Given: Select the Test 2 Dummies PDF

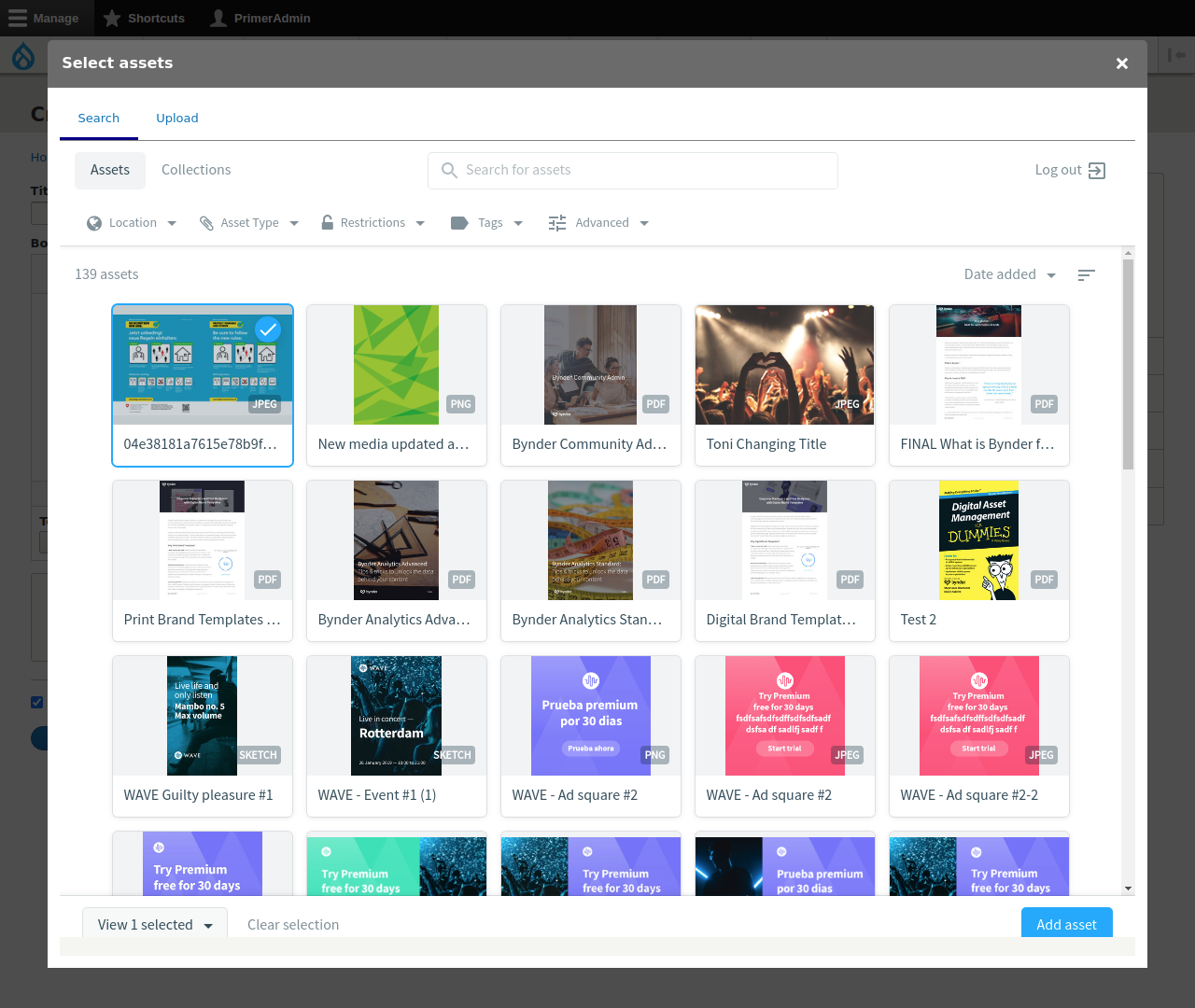Looking at the screenshot, I should coord(979,560).
